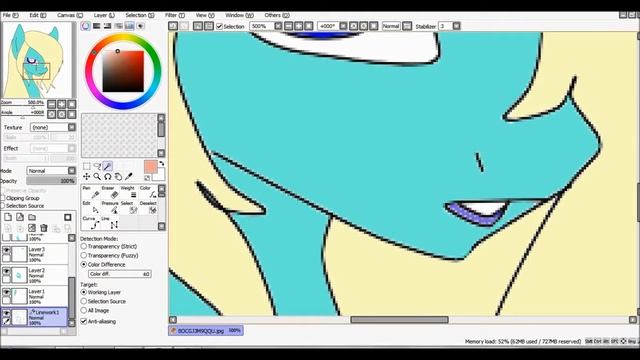The height and width of the screenshot is (360, 640).
Task: Show the color mixer panel icon
Action: (x=118, y=26)
